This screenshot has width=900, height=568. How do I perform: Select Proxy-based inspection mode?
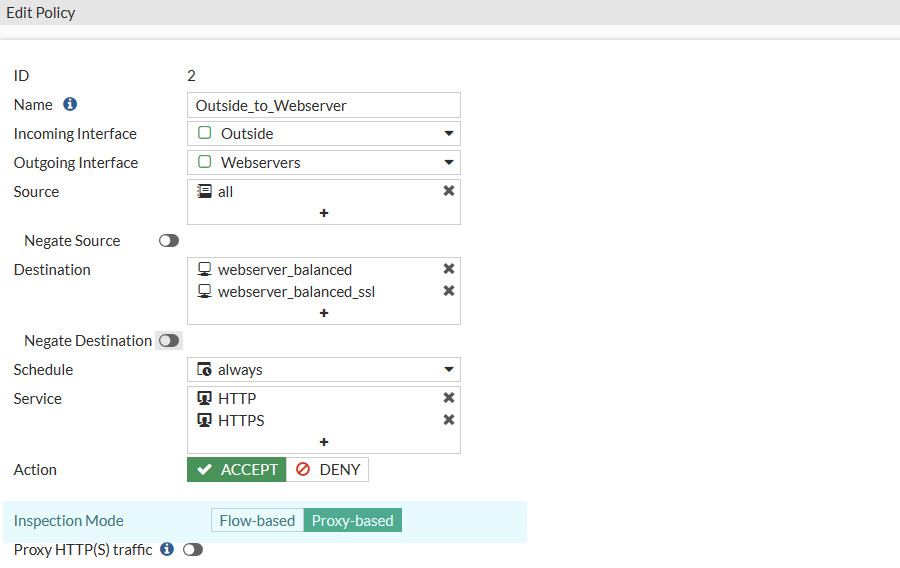pyautogui.click(x=352, y=520)
